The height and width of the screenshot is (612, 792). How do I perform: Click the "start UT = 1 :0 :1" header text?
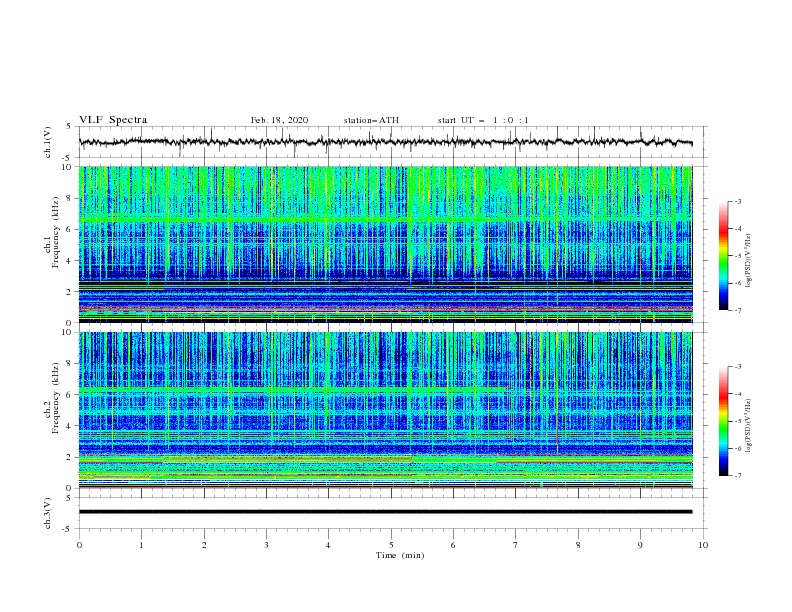[483, 120]
